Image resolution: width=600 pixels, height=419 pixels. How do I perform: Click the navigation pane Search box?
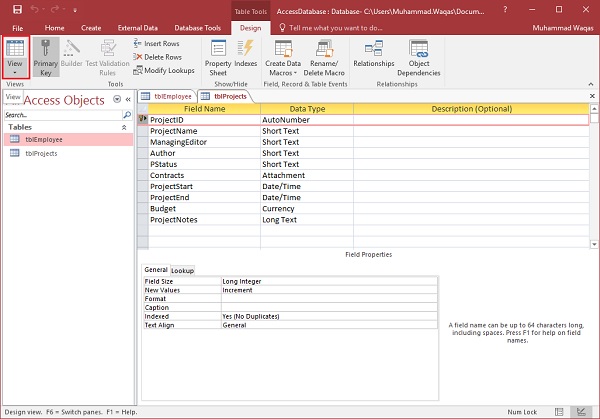click(x=62, y=115)
